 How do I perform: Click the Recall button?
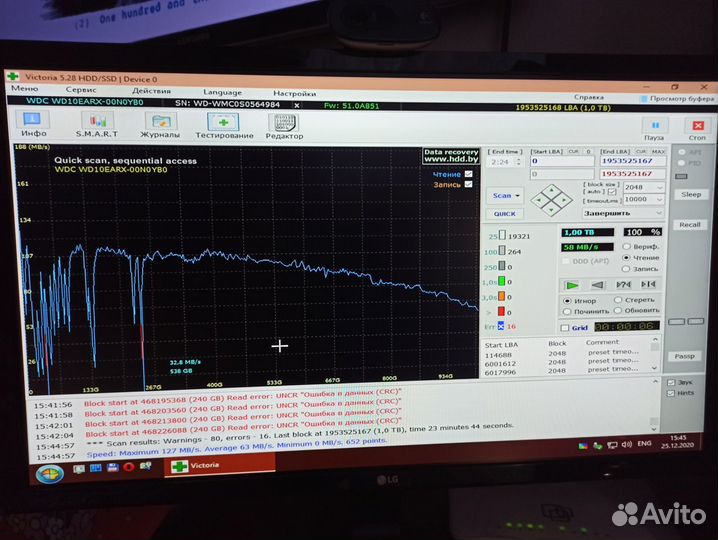[690, 225]
